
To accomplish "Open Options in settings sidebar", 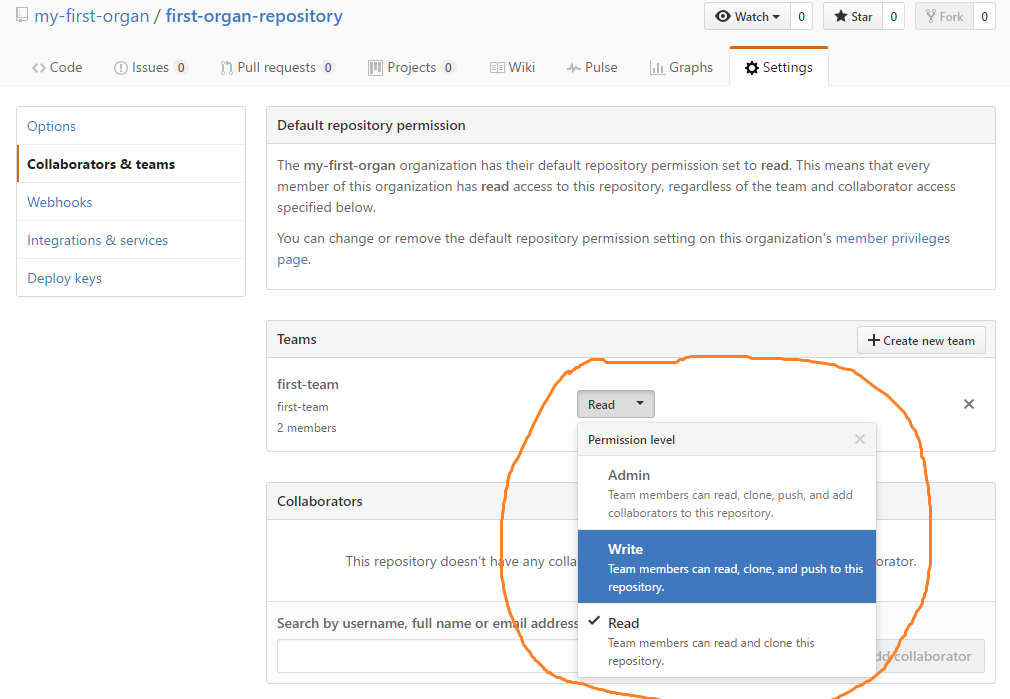I will point(131,126).
